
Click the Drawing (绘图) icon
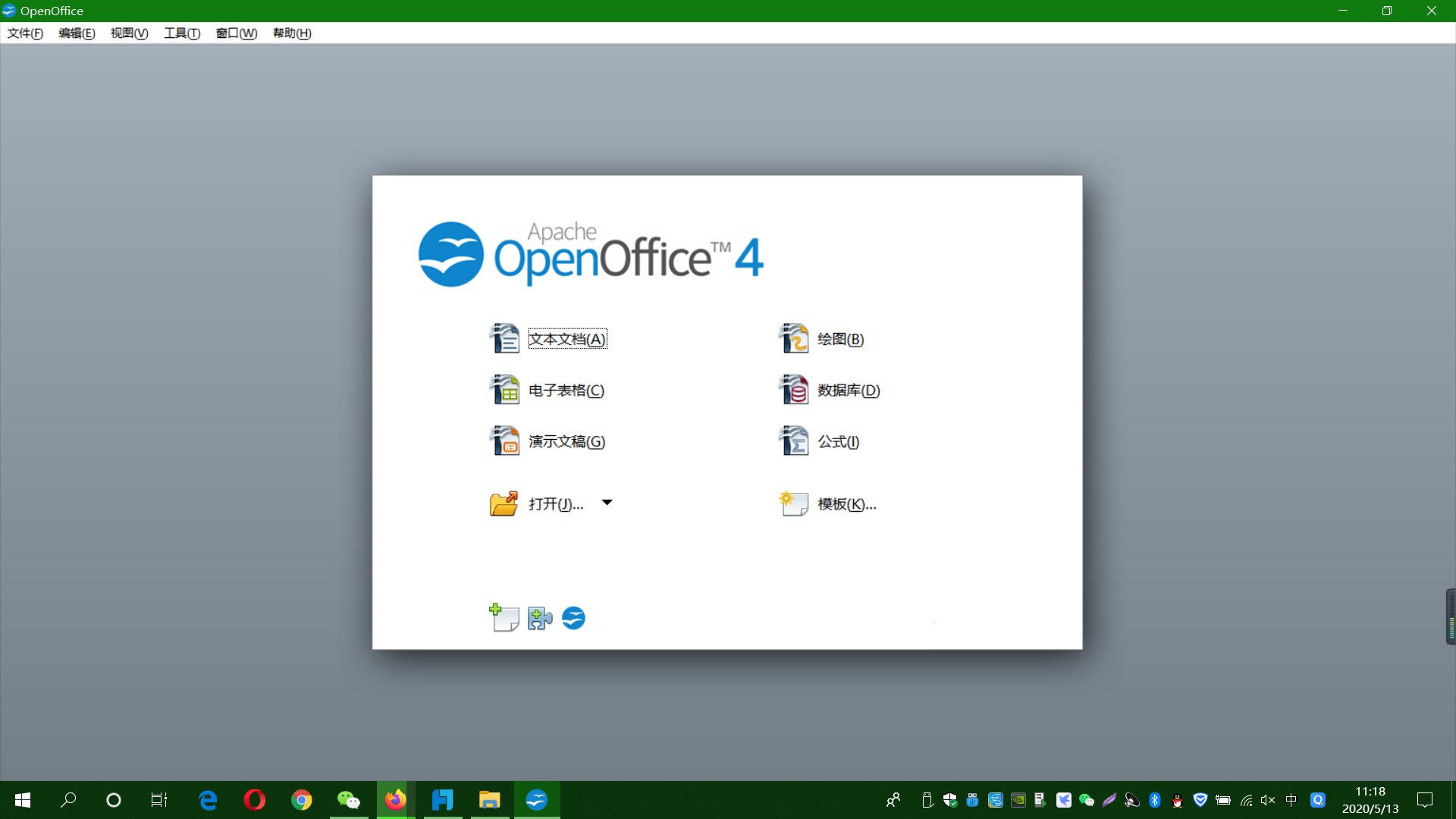[x=794, y=339]
